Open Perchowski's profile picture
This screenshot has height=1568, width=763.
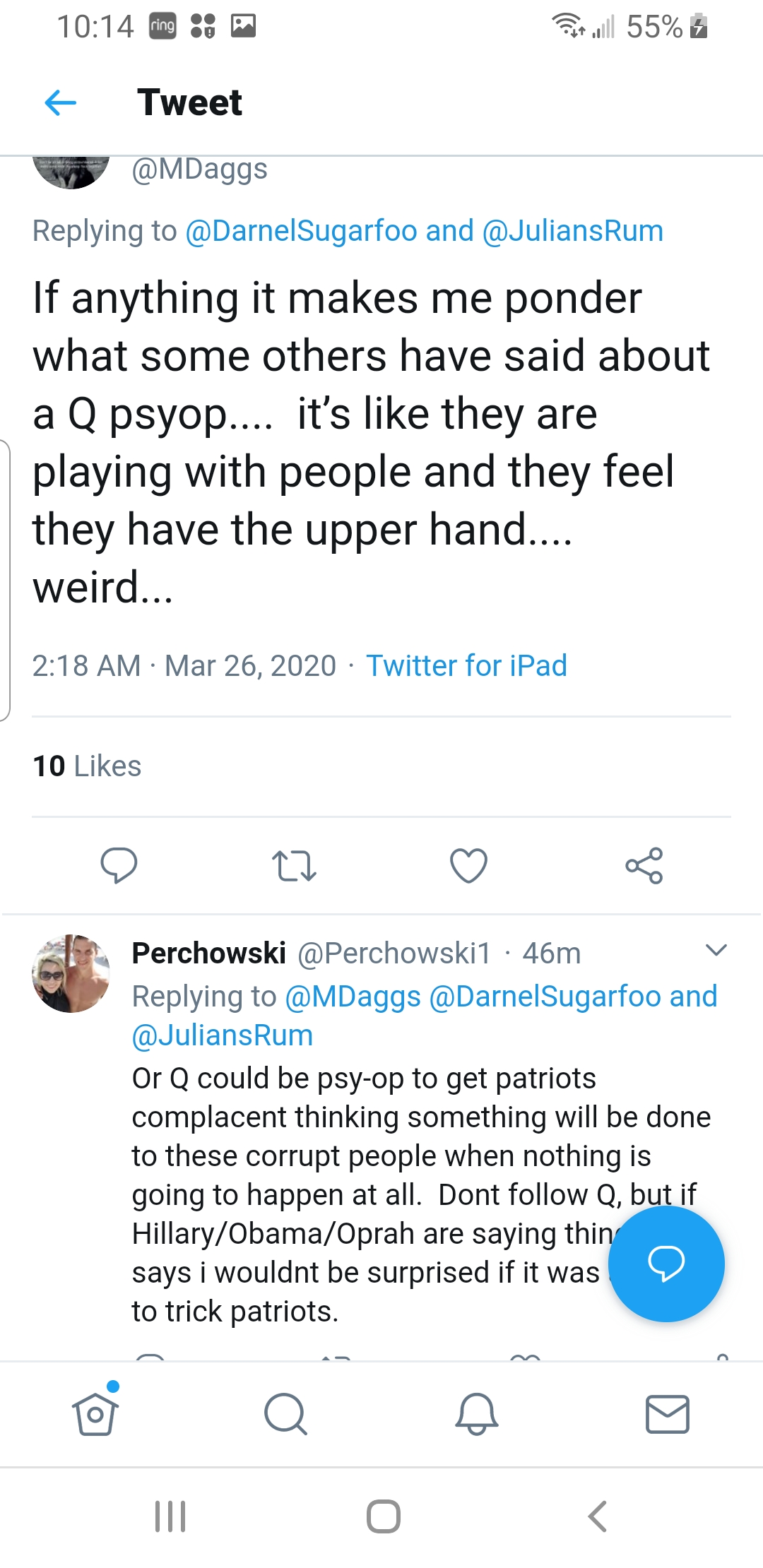(71, 974)
